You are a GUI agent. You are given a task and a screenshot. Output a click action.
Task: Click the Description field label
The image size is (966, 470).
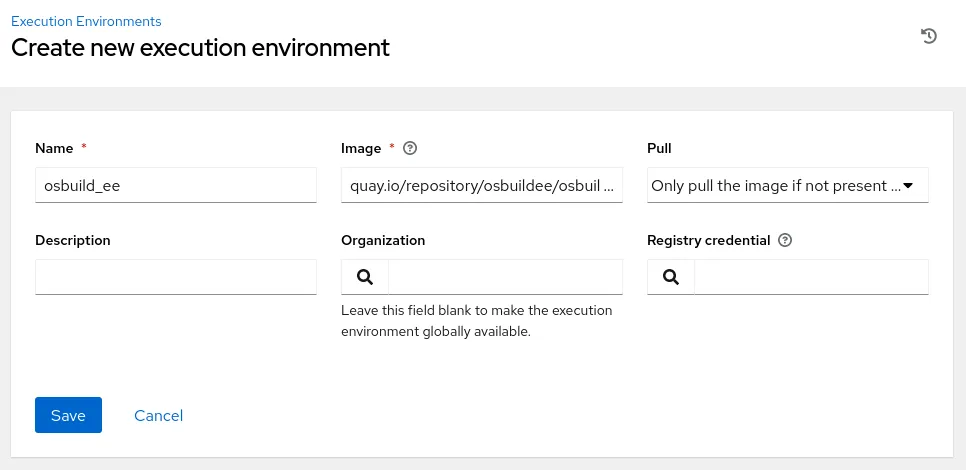coord(73,240)
